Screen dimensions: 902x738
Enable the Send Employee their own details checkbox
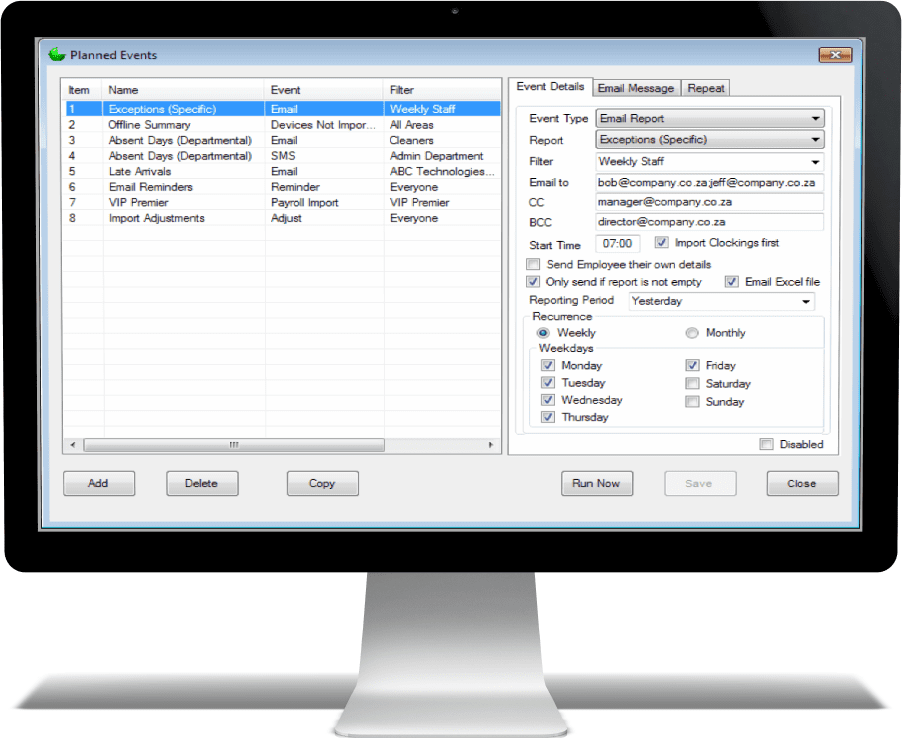pos(533,265)
